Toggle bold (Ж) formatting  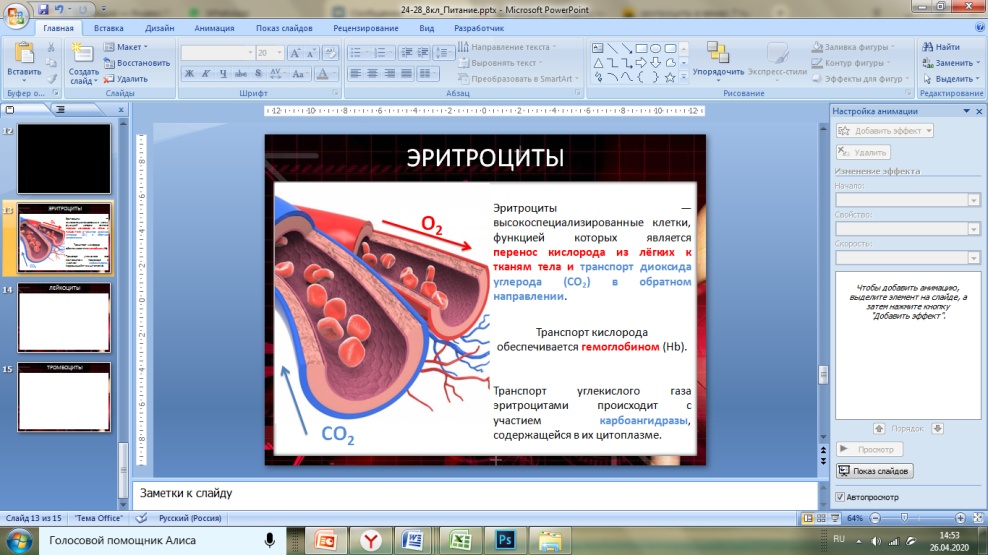190,73
